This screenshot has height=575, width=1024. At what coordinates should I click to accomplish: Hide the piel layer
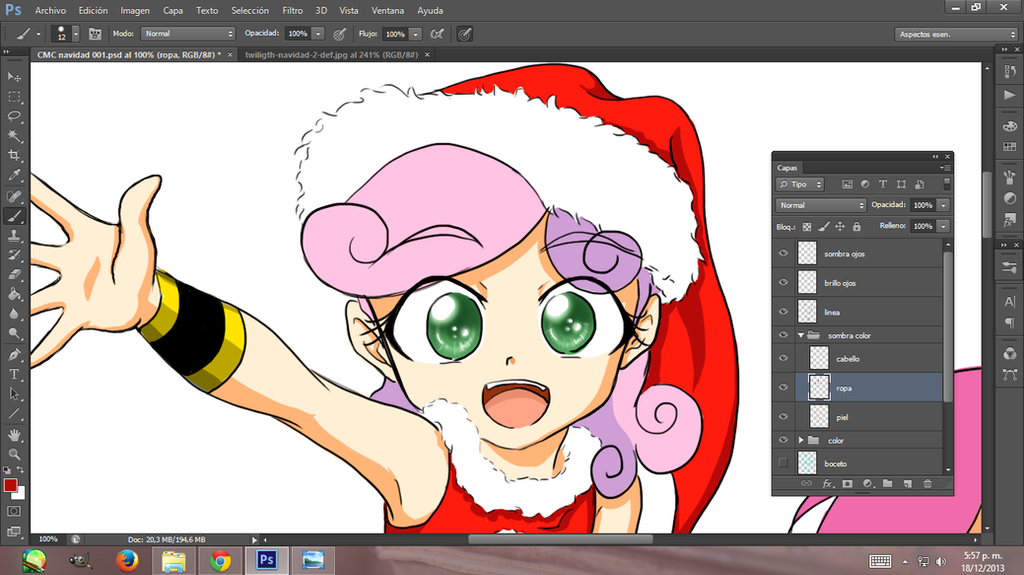[783, 416]
